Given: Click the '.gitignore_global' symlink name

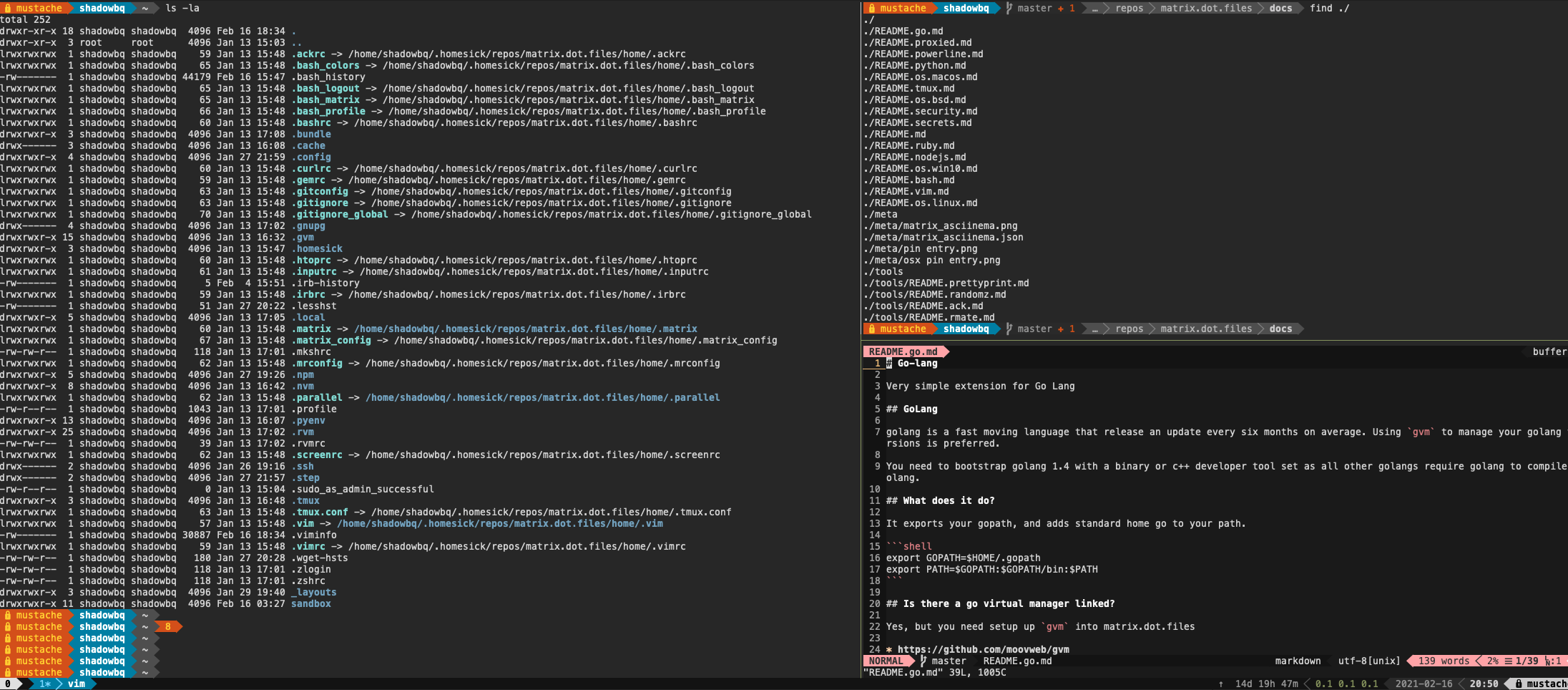Looking at the screenshot, I should (340, 215).
